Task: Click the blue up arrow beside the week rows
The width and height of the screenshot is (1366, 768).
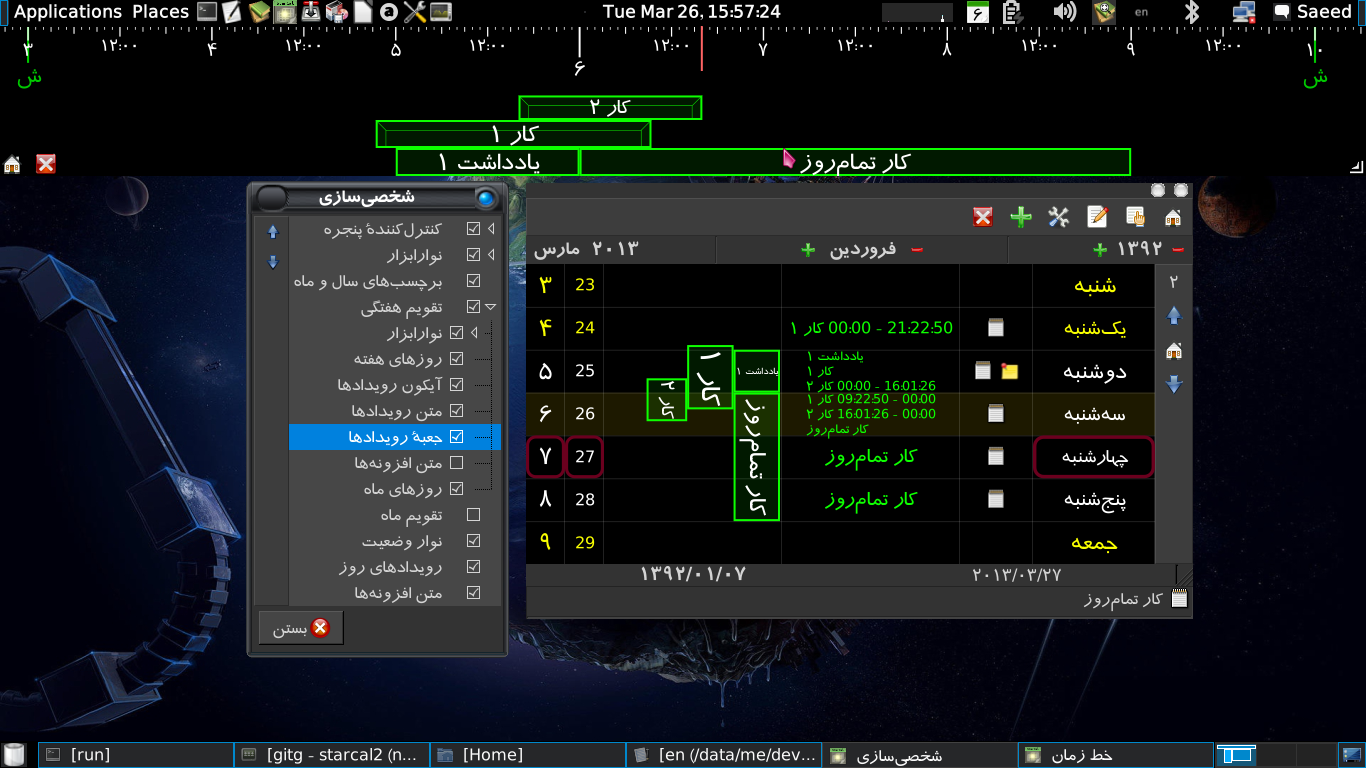Action: (1174, 316)
